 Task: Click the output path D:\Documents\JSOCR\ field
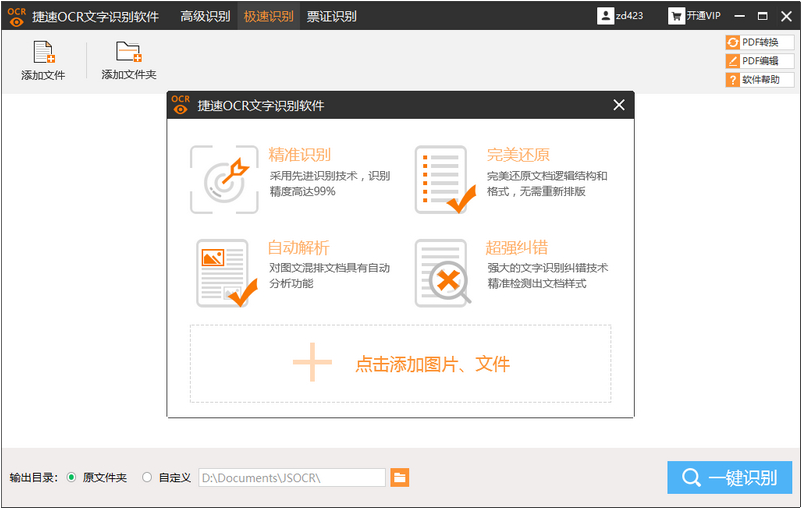[x=291, y=477]
